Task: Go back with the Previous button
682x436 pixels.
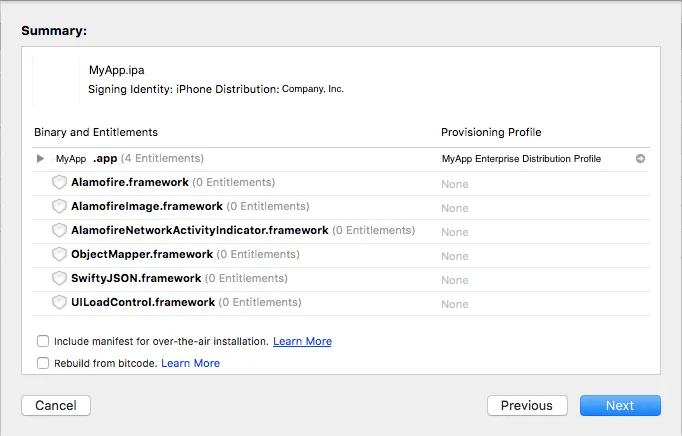Action: coord(526,405)
